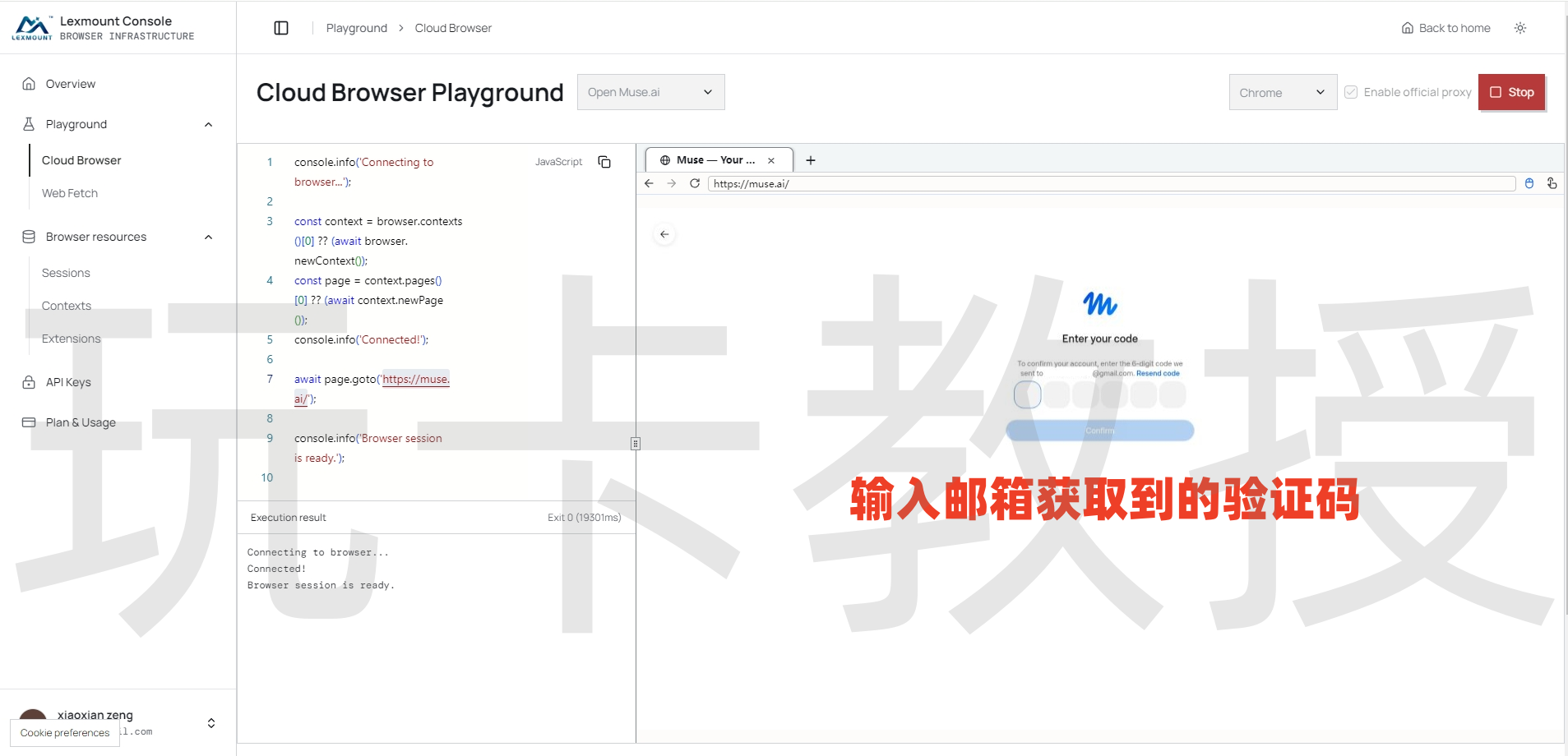This screenshot has width=1568, height=756.
Task: Click the panel resize handle
Action: 636,444
